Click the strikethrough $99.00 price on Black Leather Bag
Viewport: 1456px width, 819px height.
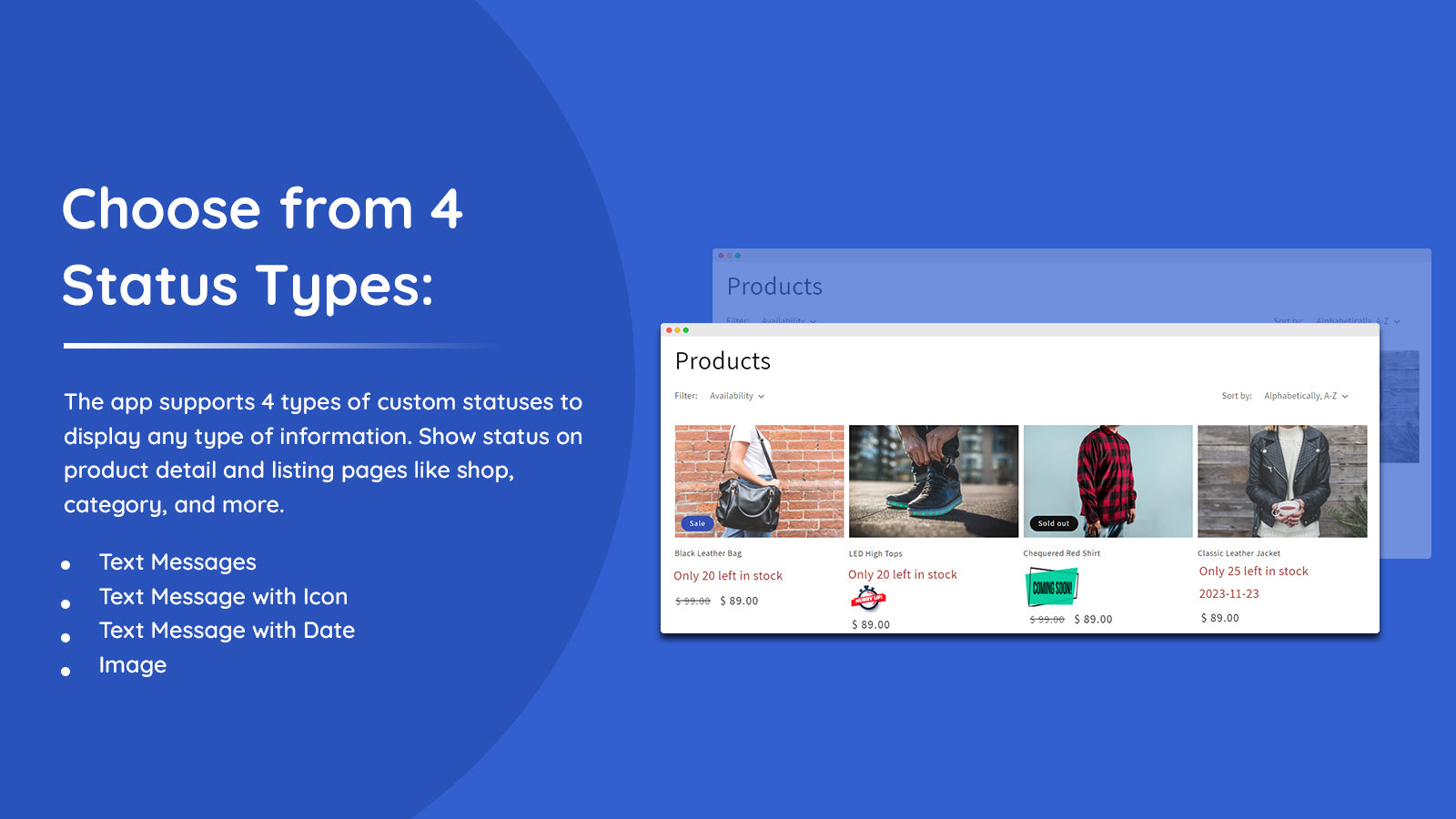coord(692,601)
